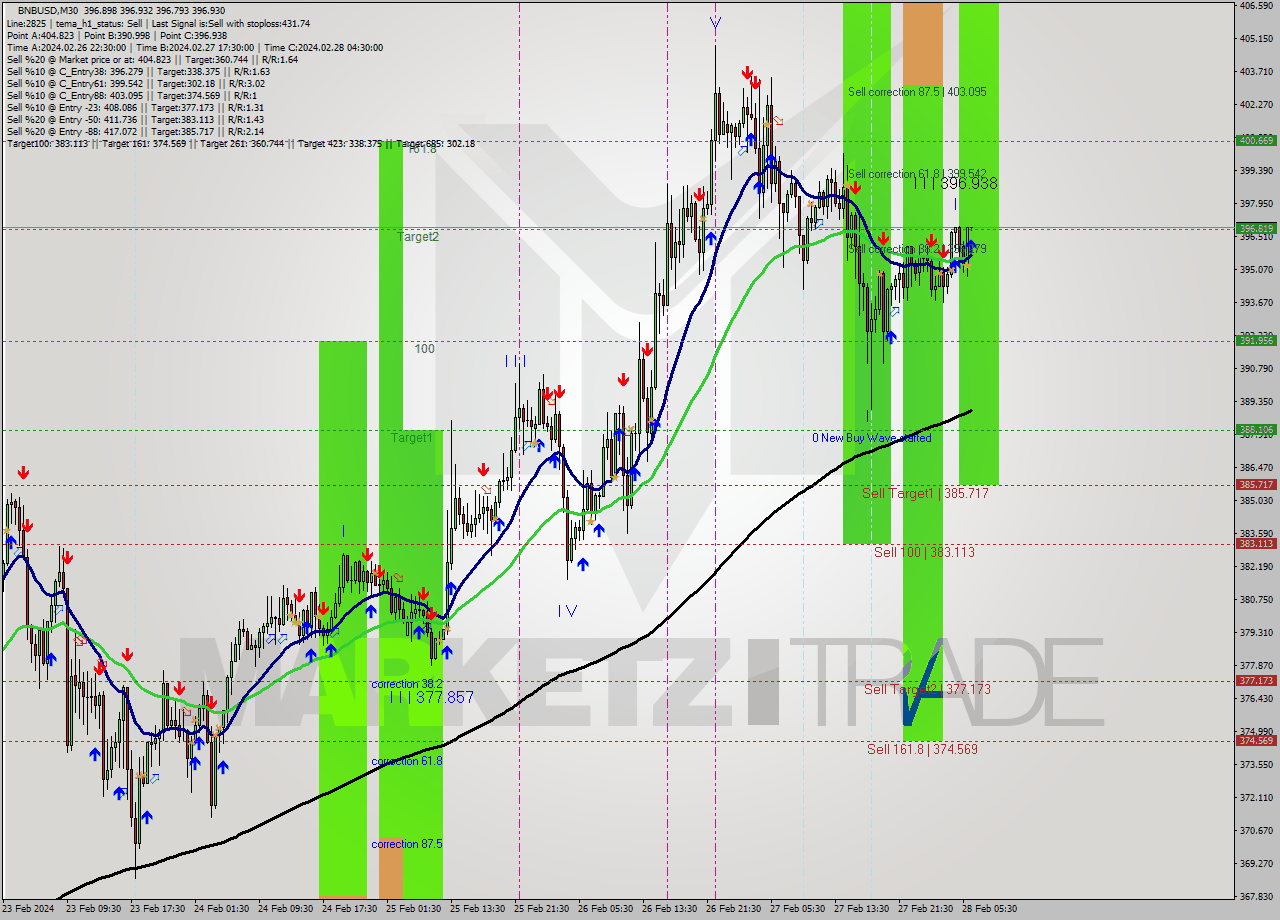The image size is (1280, 920).
Task: Click the 367.830 price axis label
Action: (1256, 896)
